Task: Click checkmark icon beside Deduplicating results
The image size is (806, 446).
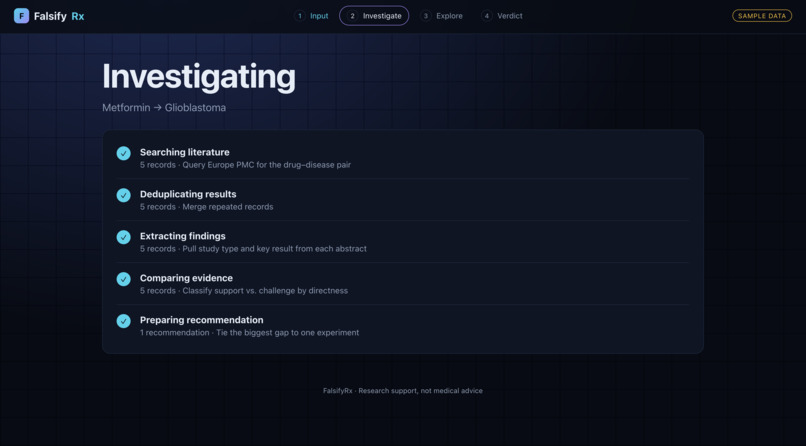Action: (x=123, y=195)
